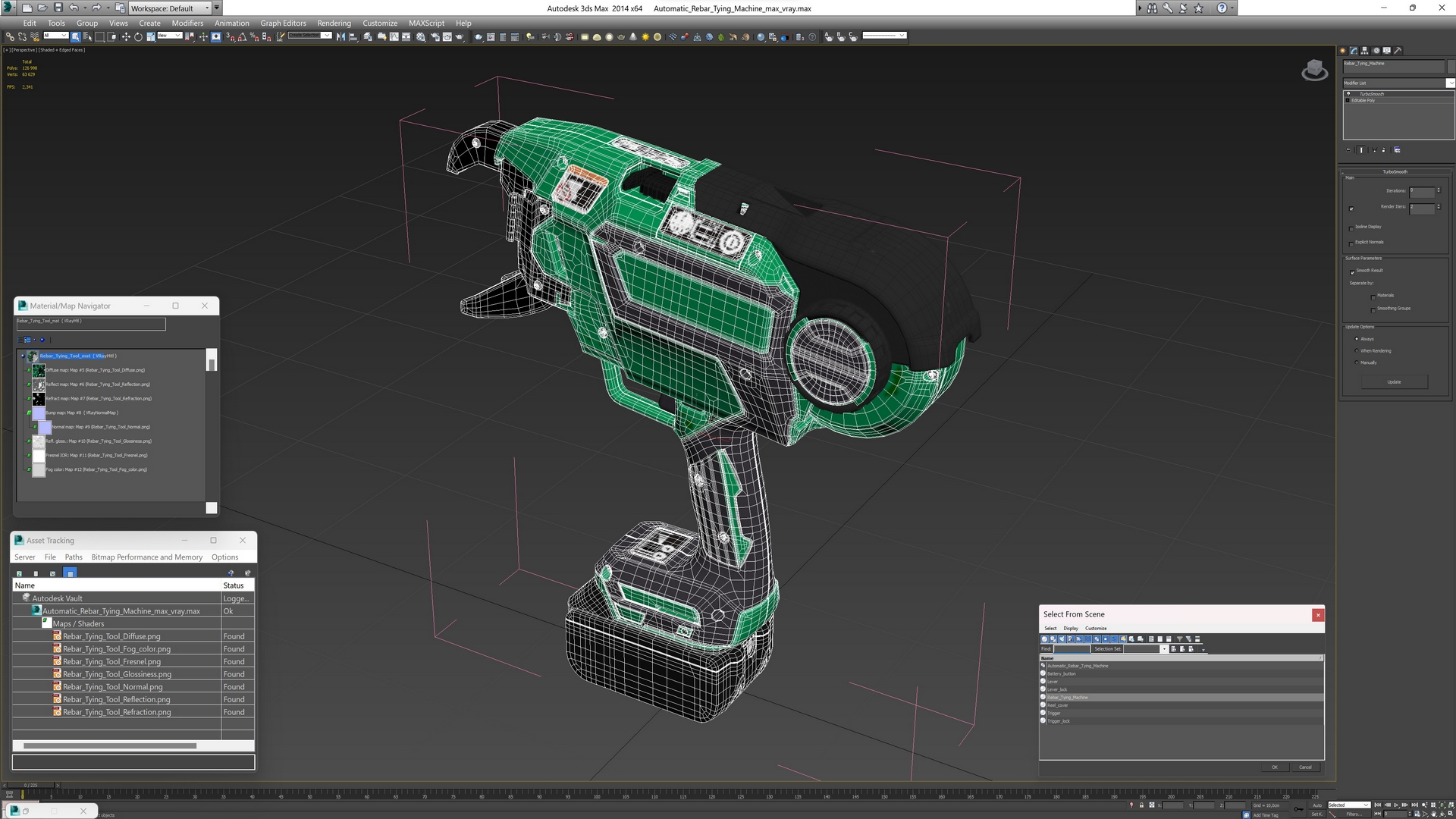Switch to the Motion command panel tab
1456x819 pixels.
point(1376,50)
